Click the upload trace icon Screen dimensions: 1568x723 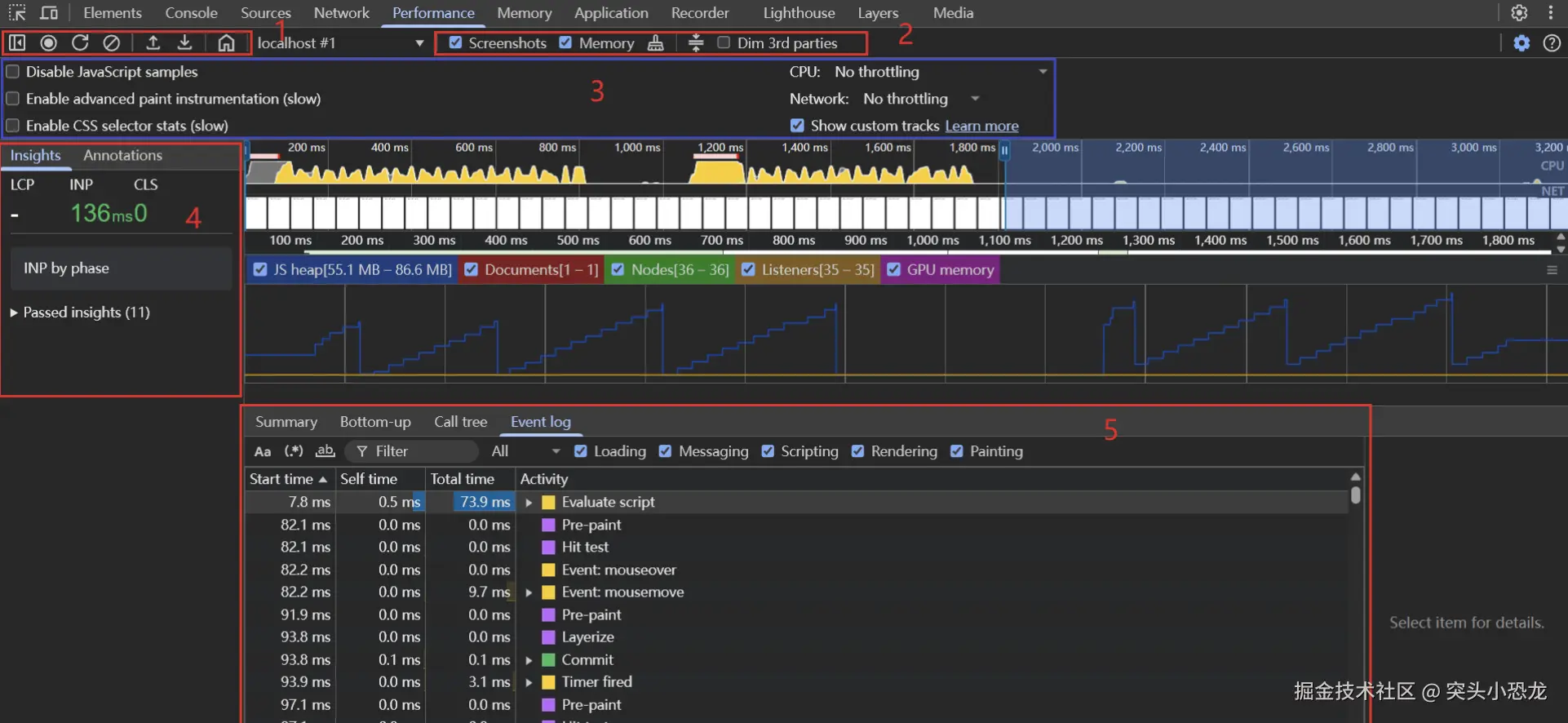153,43
